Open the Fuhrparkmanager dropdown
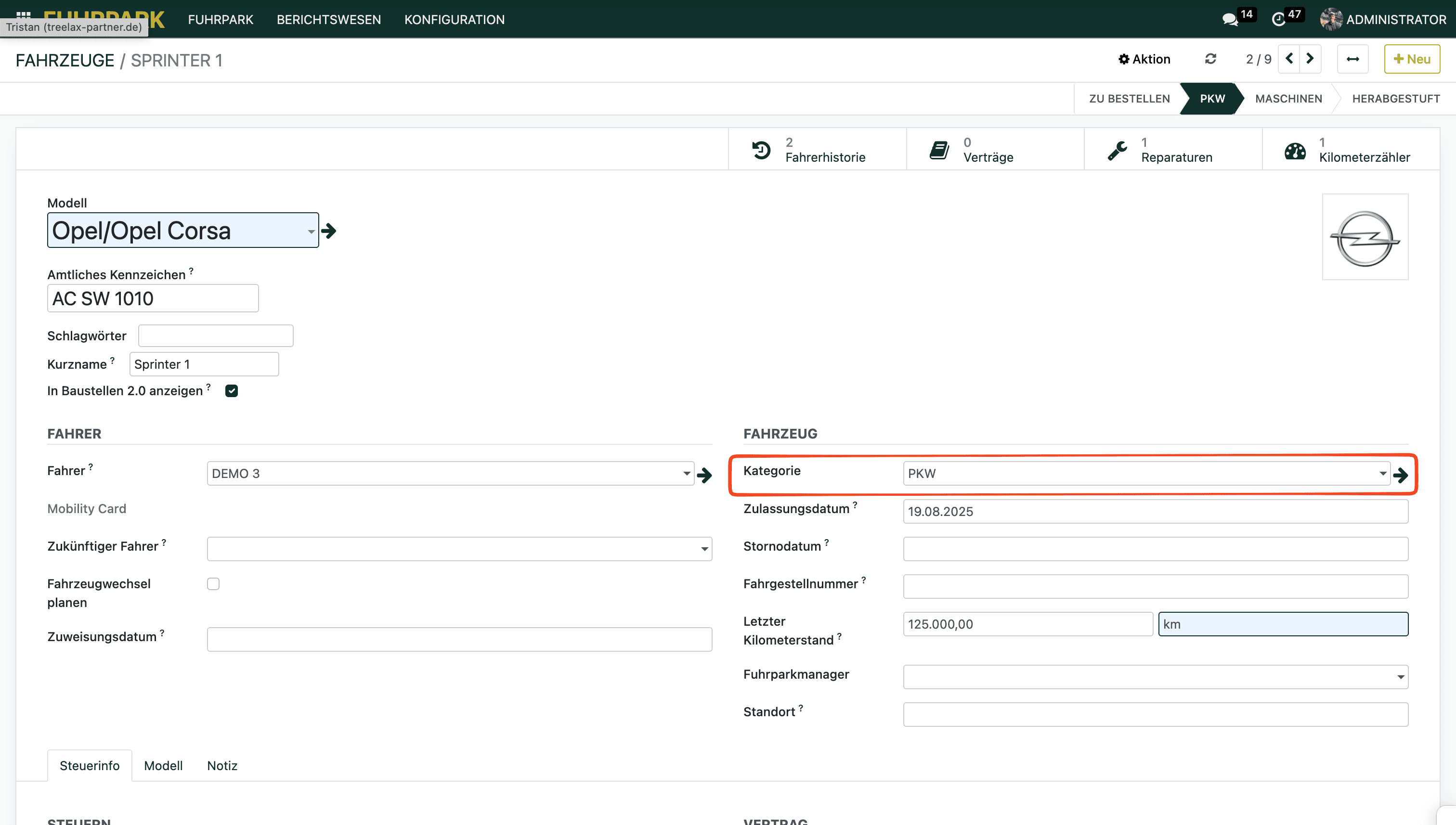1456x825 pixels. 1400,677
